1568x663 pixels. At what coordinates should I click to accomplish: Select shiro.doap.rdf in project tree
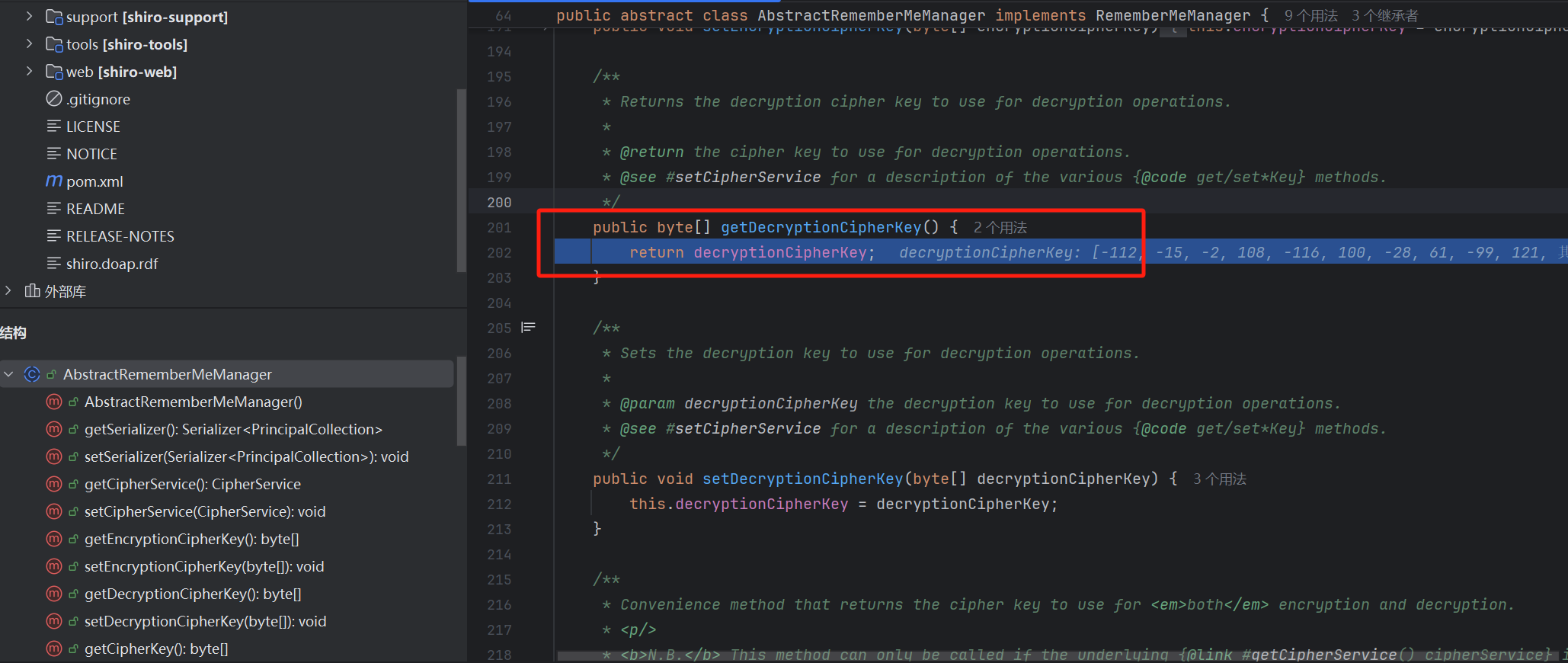click(112, 264)
